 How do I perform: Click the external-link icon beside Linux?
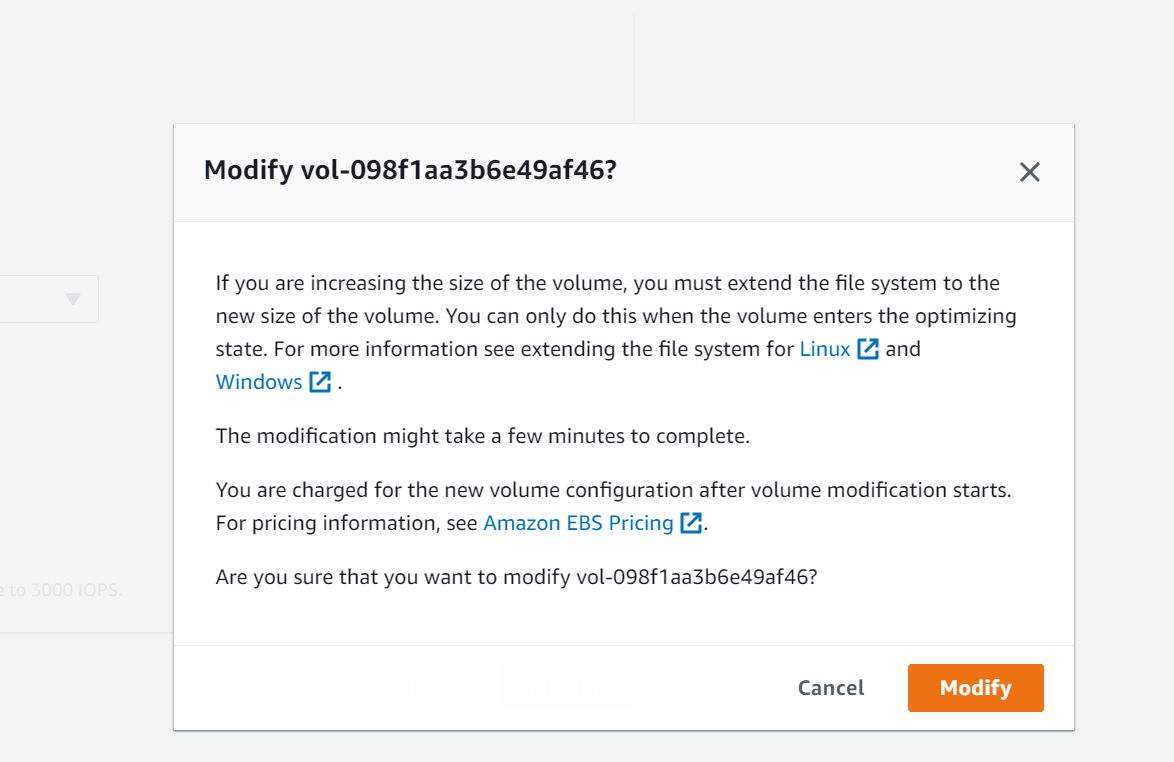coord(866,349)
